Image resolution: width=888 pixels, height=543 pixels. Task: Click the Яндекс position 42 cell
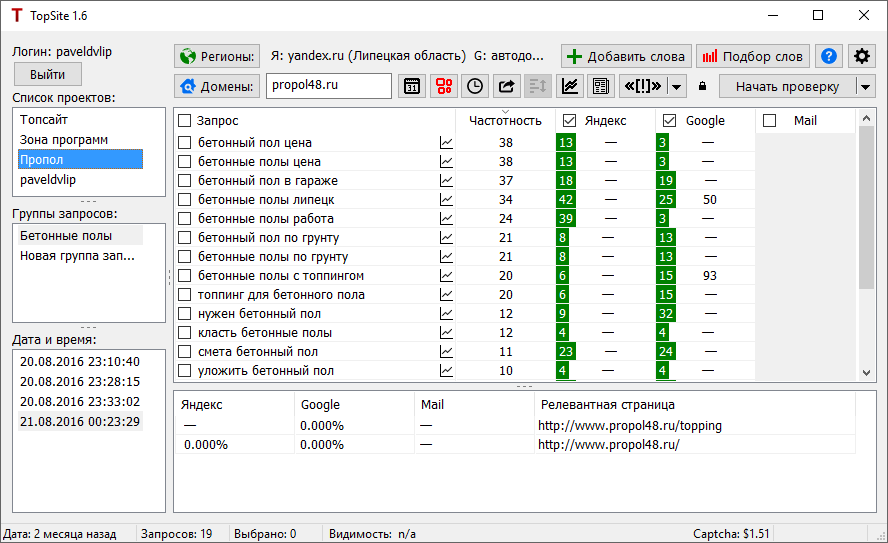tap(566, 200)
